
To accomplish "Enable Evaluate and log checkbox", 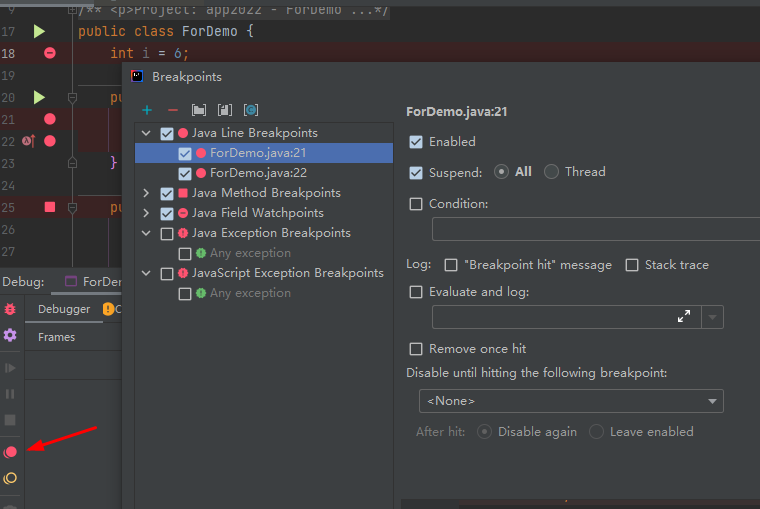I will tap(416, 292).
